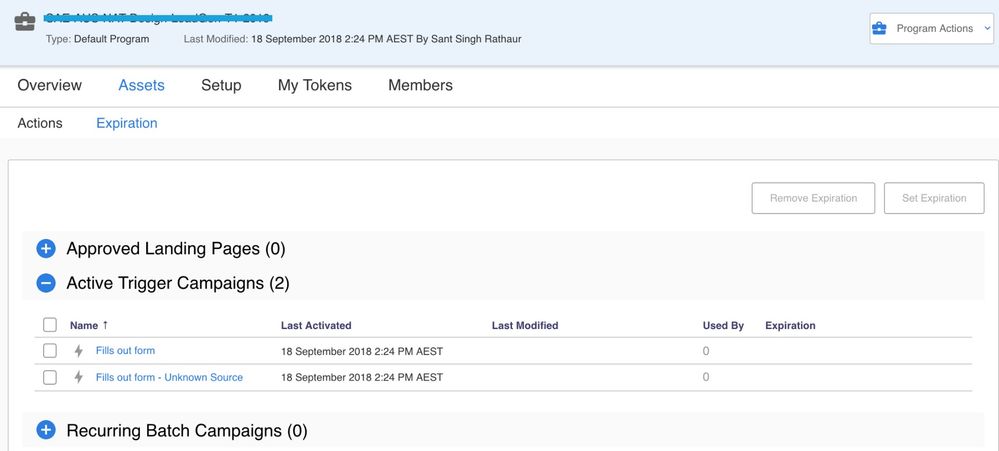Open the My Tokens tab
Viewport: 999px width, 451px height.
[x=315, y=86]
